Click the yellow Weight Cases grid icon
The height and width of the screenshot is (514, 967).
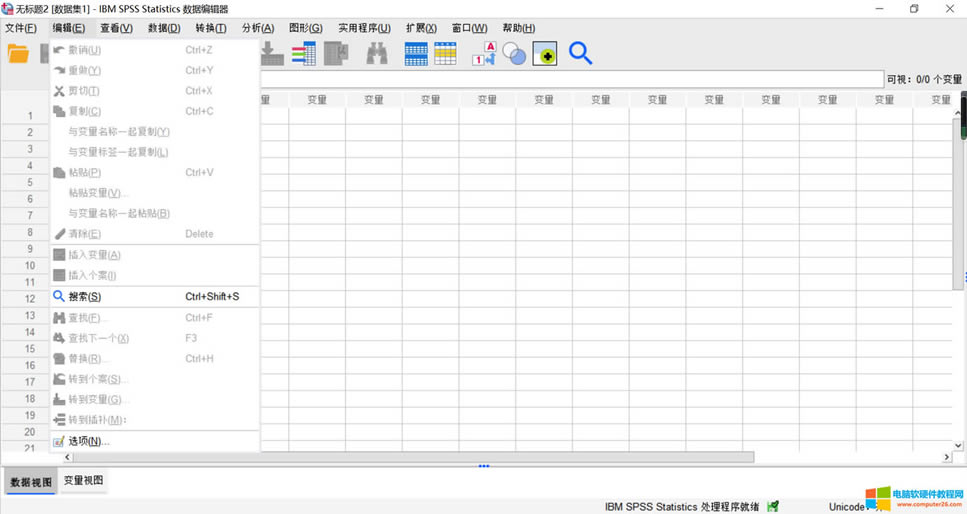click(446, 54)
